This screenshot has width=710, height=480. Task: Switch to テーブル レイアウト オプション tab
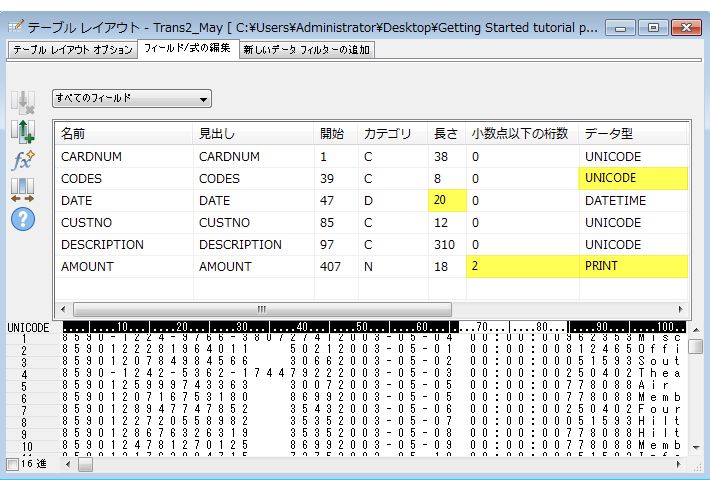(x=71, y=50)
